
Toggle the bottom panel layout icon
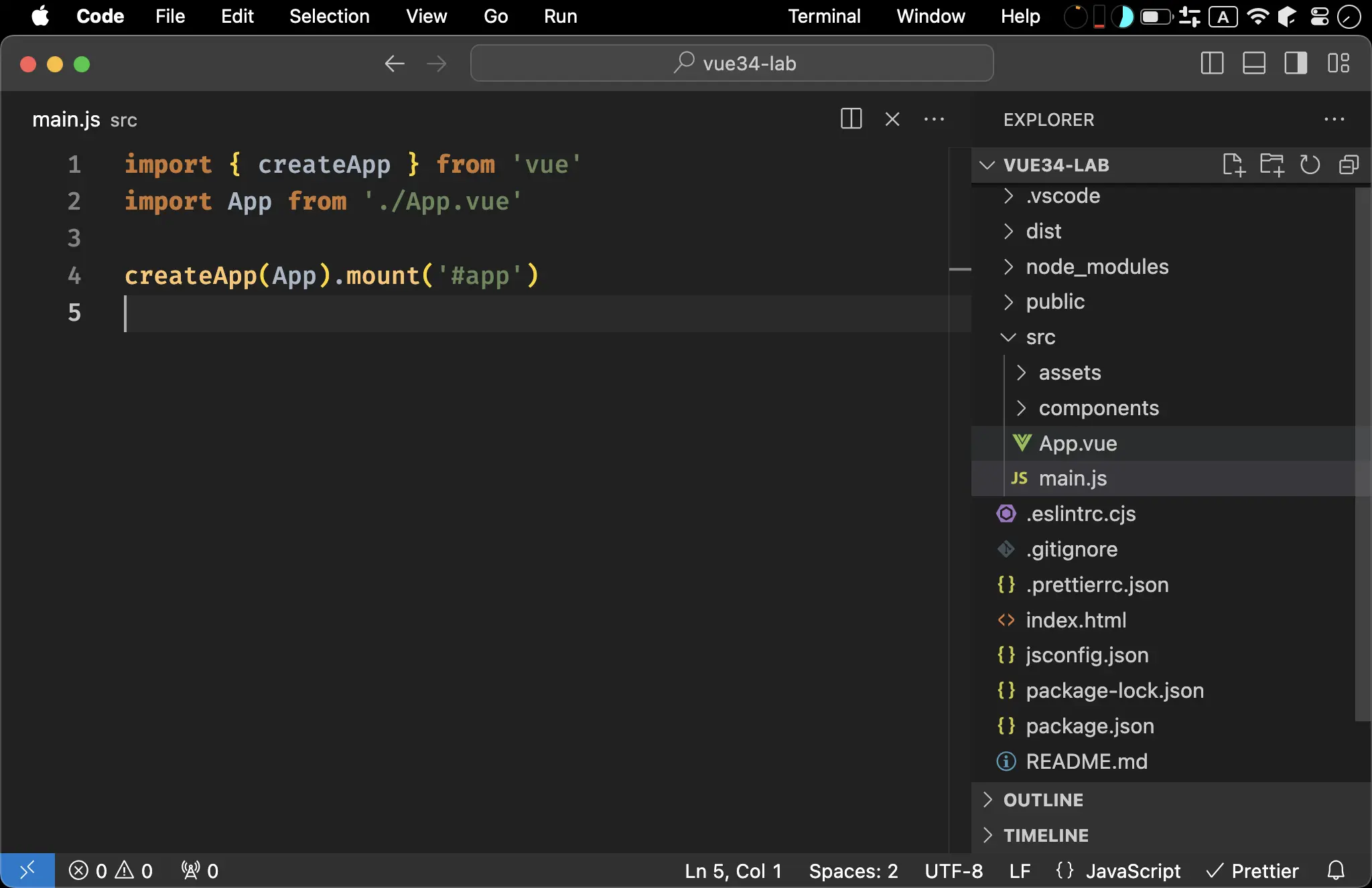[1253, 64]
